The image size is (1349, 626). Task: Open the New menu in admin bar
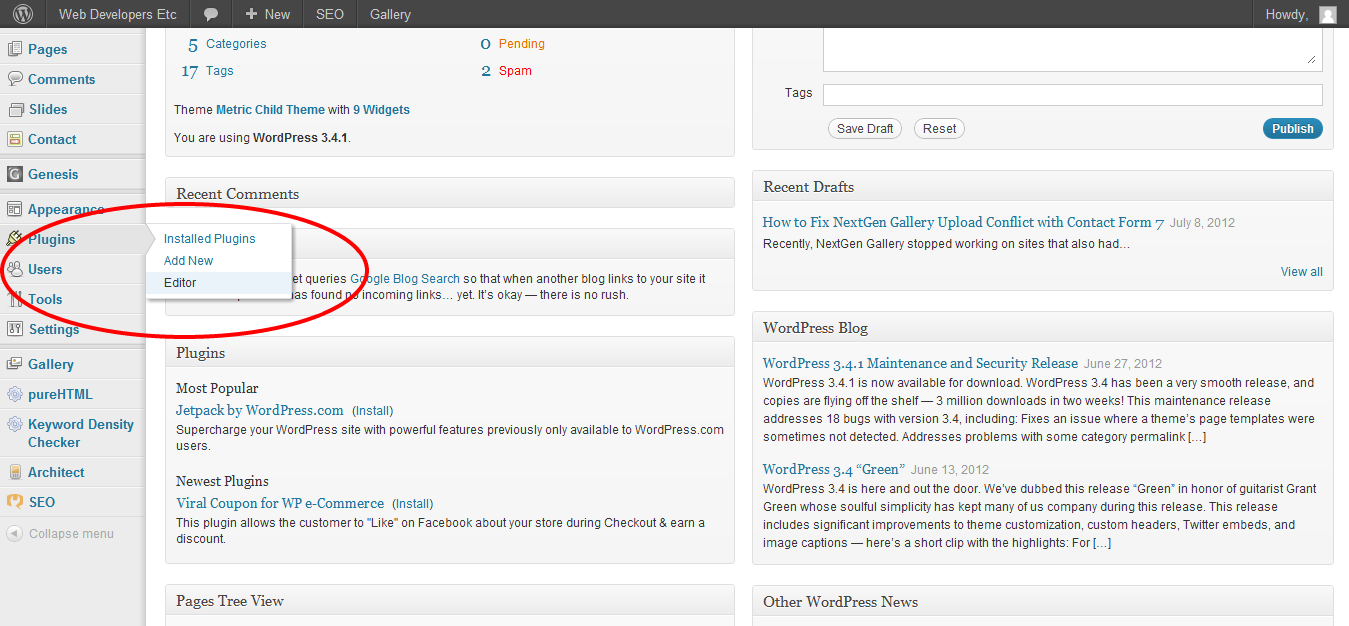click(x=268, y=14)
